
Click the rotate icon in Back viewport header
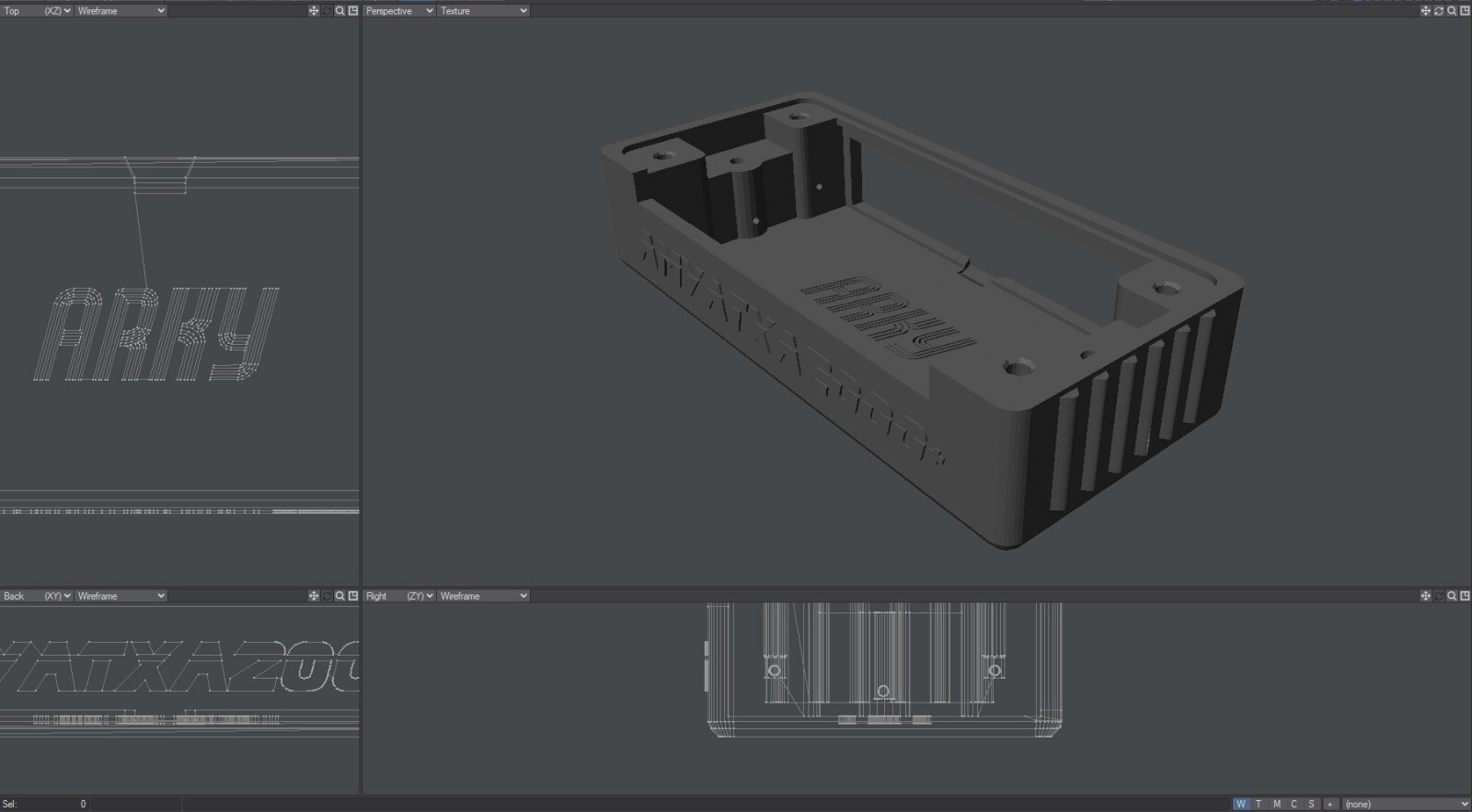tap(327, 596)
